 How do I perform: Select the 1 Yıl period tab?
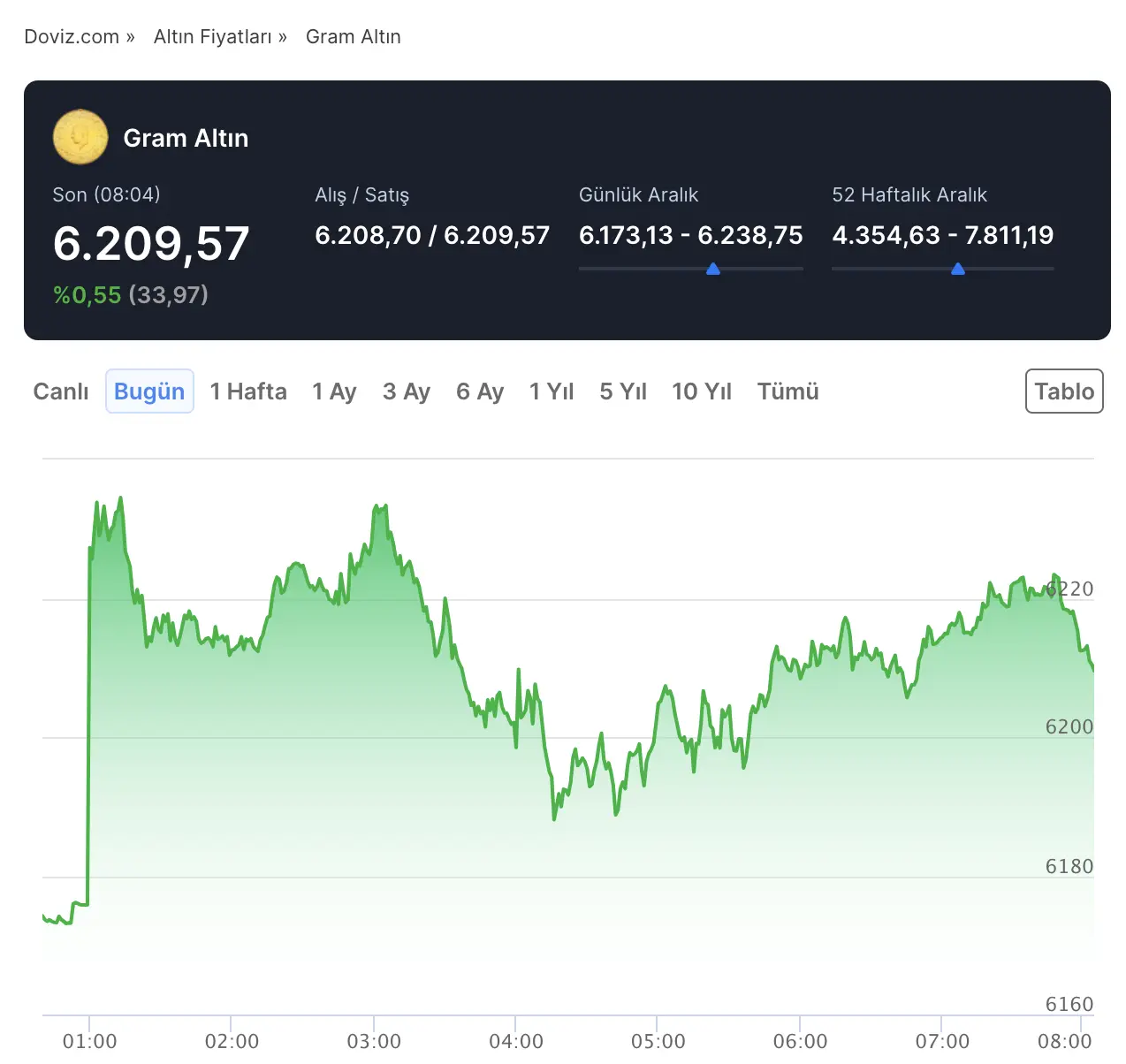[x=552, y=391]
